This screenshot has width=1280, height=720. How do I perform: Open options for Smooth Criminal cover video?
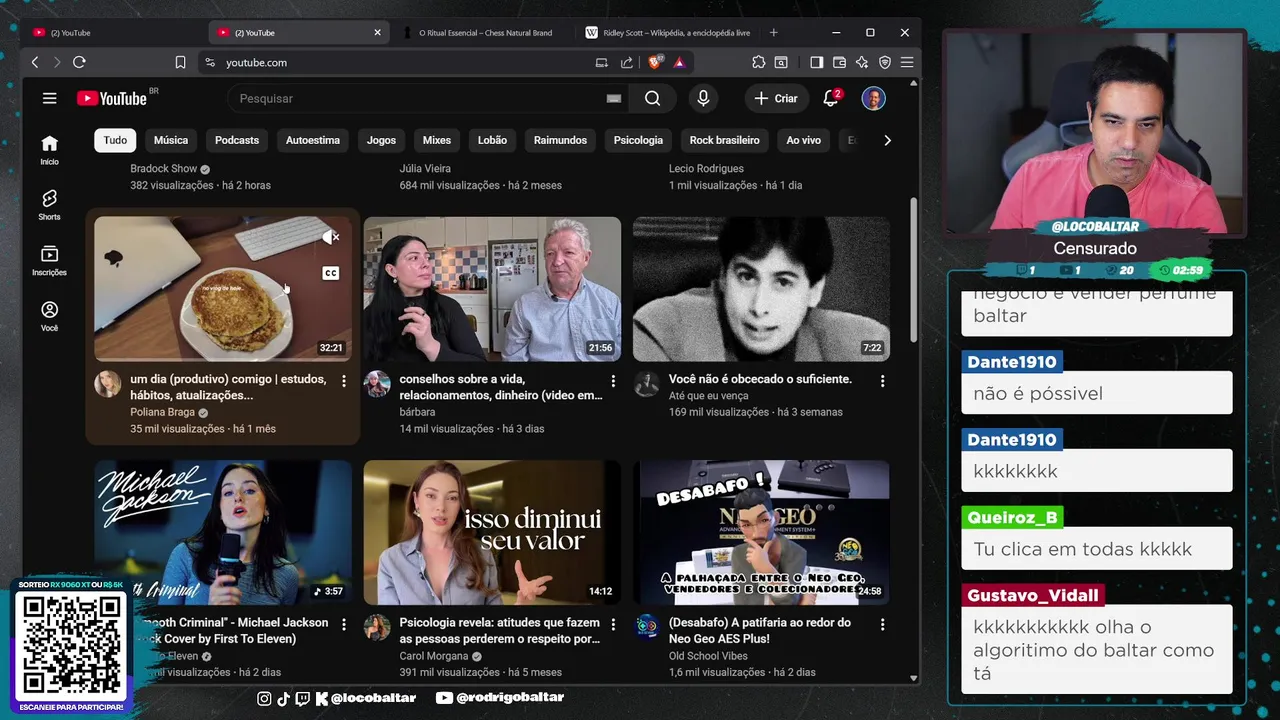click(x=344, y=624)
